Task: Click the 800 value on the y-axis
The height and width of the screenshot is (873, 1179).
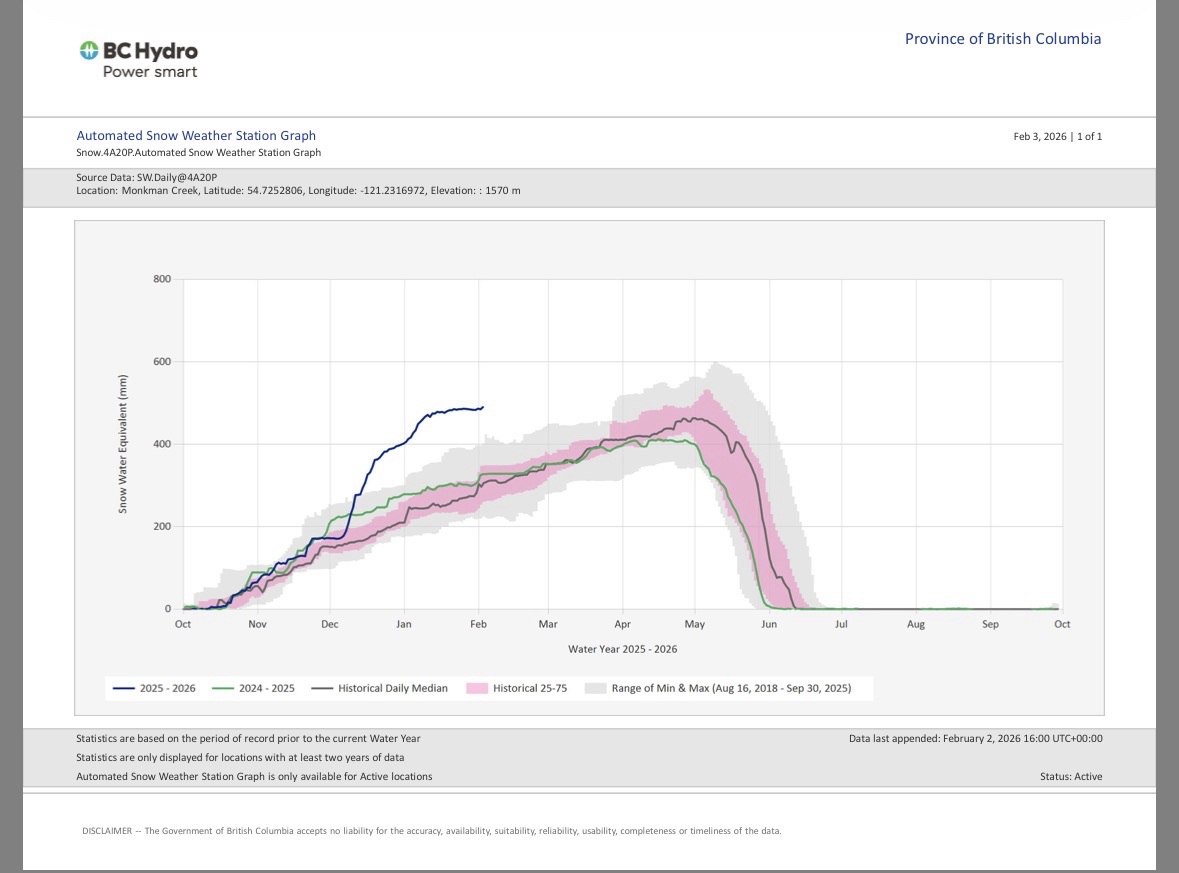Action: (x=162, y=279)
